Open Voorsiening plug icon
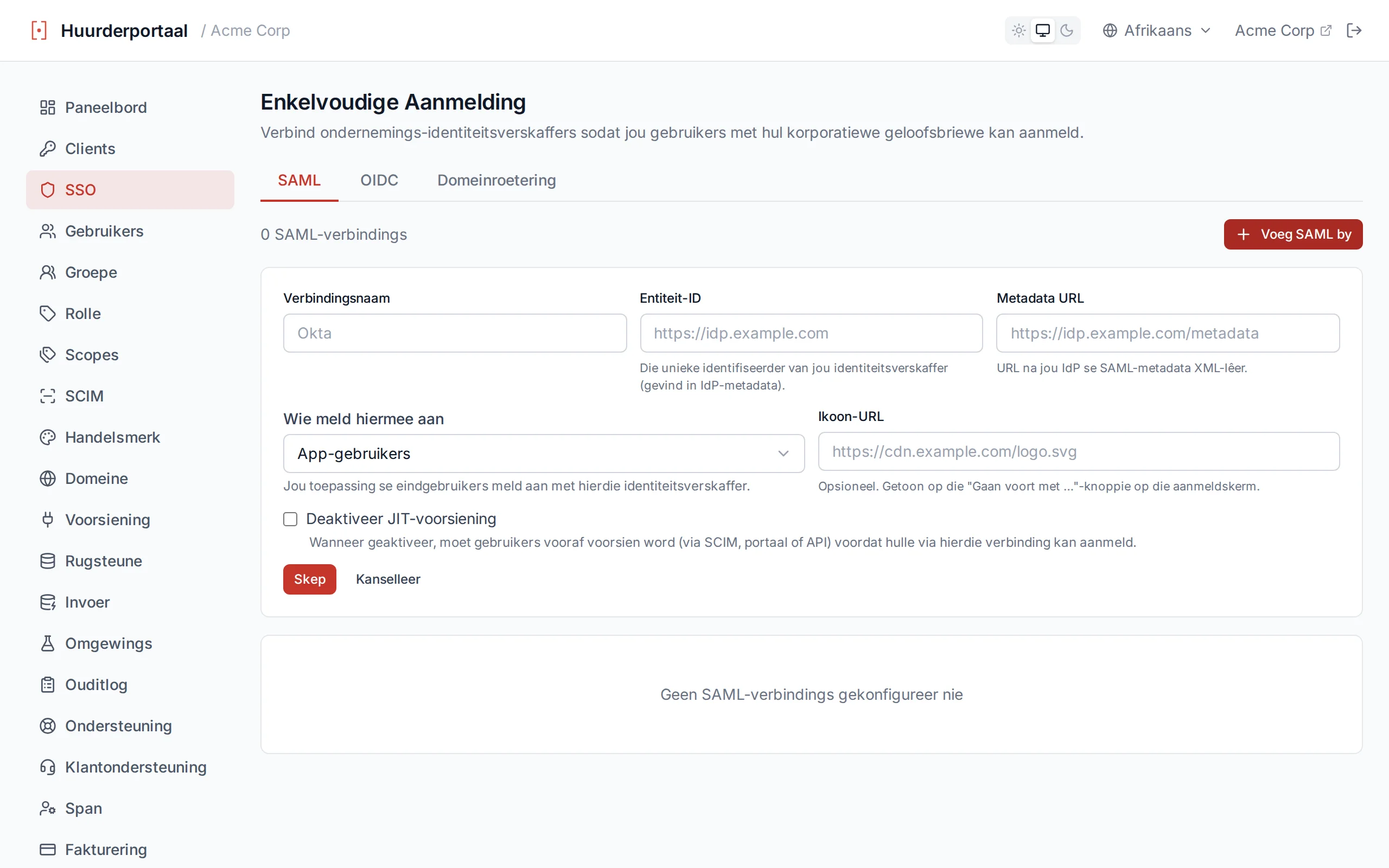This screenshot has height=868, width=1389. pyautogui.click(x=48, y=520)
